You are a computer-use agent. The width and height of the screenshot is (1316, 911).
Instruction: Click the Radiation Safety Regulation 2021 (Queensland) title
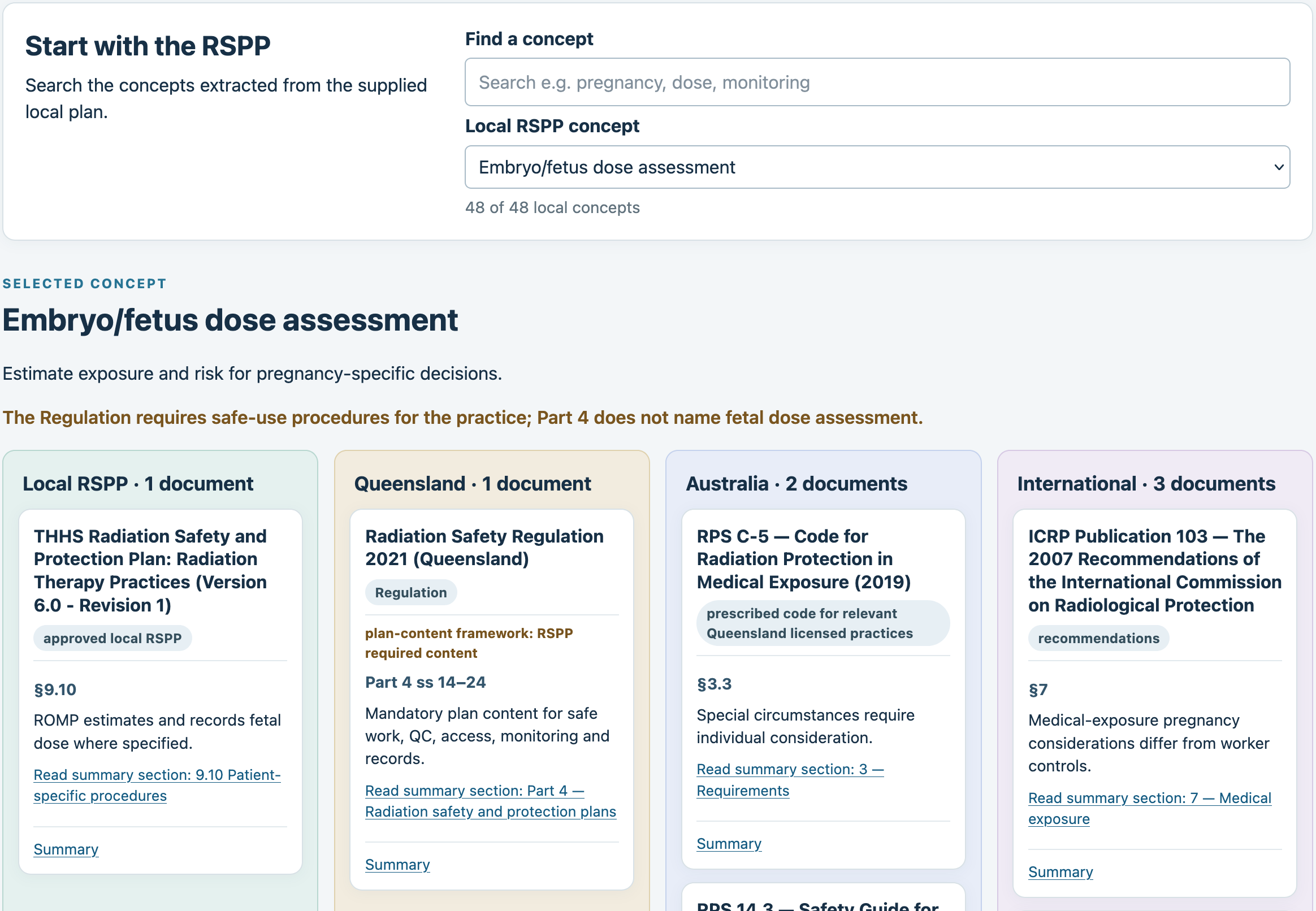click(x=484, y=548)
